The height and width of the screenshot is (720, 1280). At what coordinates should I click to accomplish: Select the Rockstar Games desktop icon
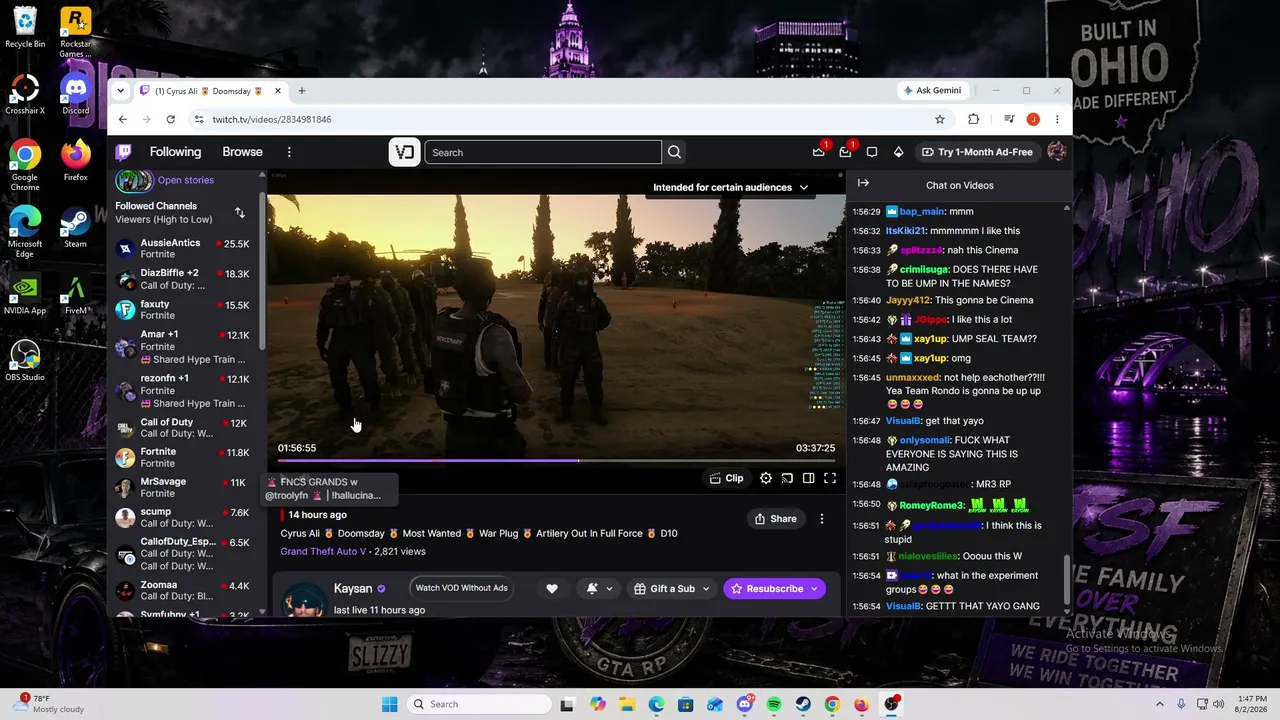(76, 32)
